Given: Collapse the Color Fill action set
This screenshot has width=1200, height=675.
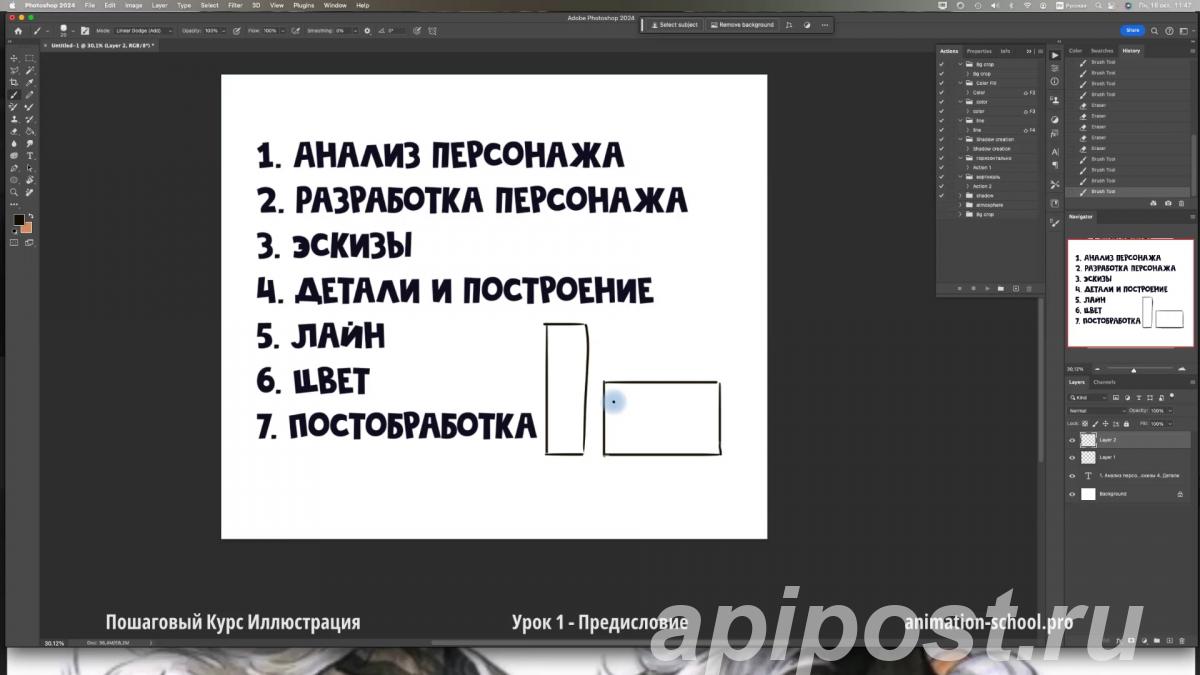Looking at the screenshot, I should pos(960,83).
